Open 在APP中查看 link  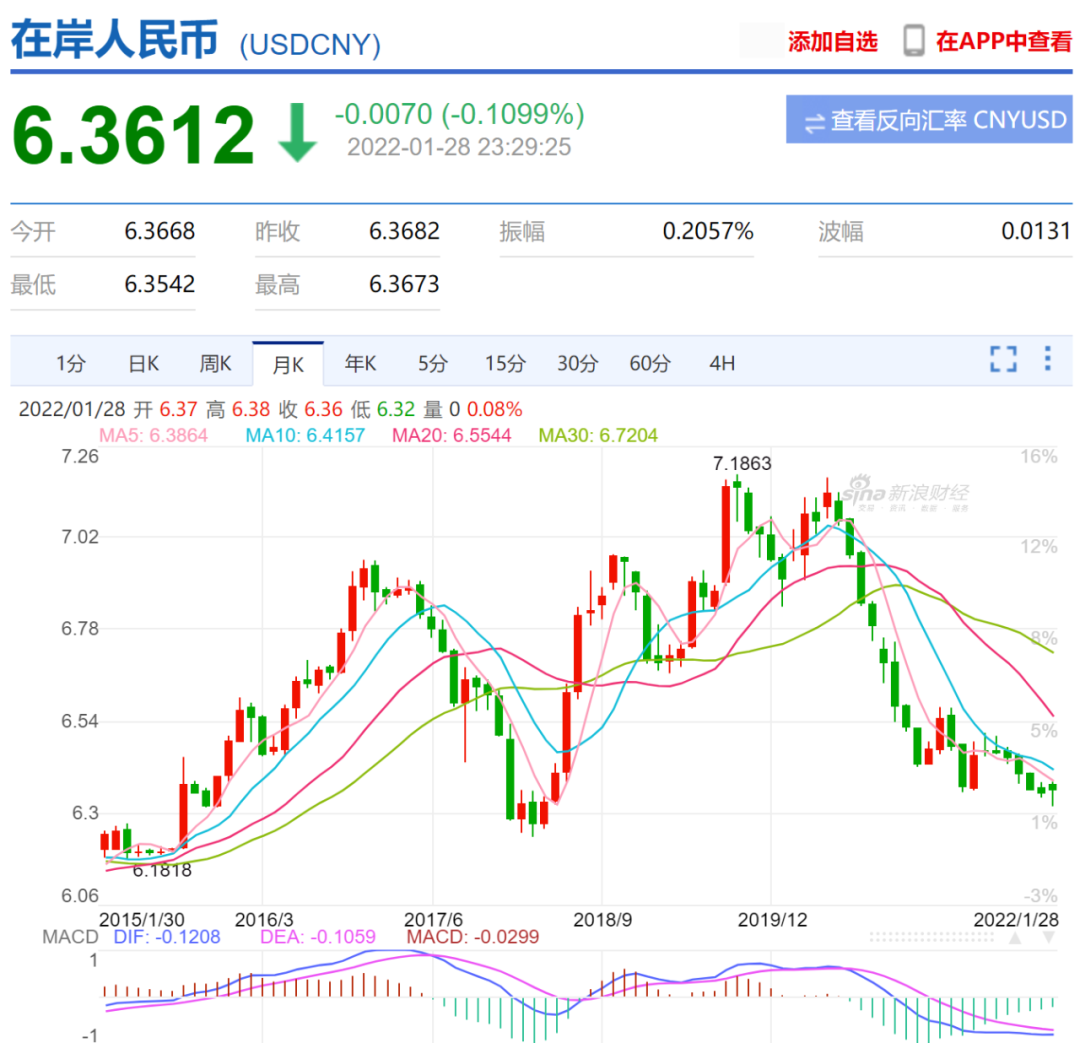click(x=1003, y=41)
